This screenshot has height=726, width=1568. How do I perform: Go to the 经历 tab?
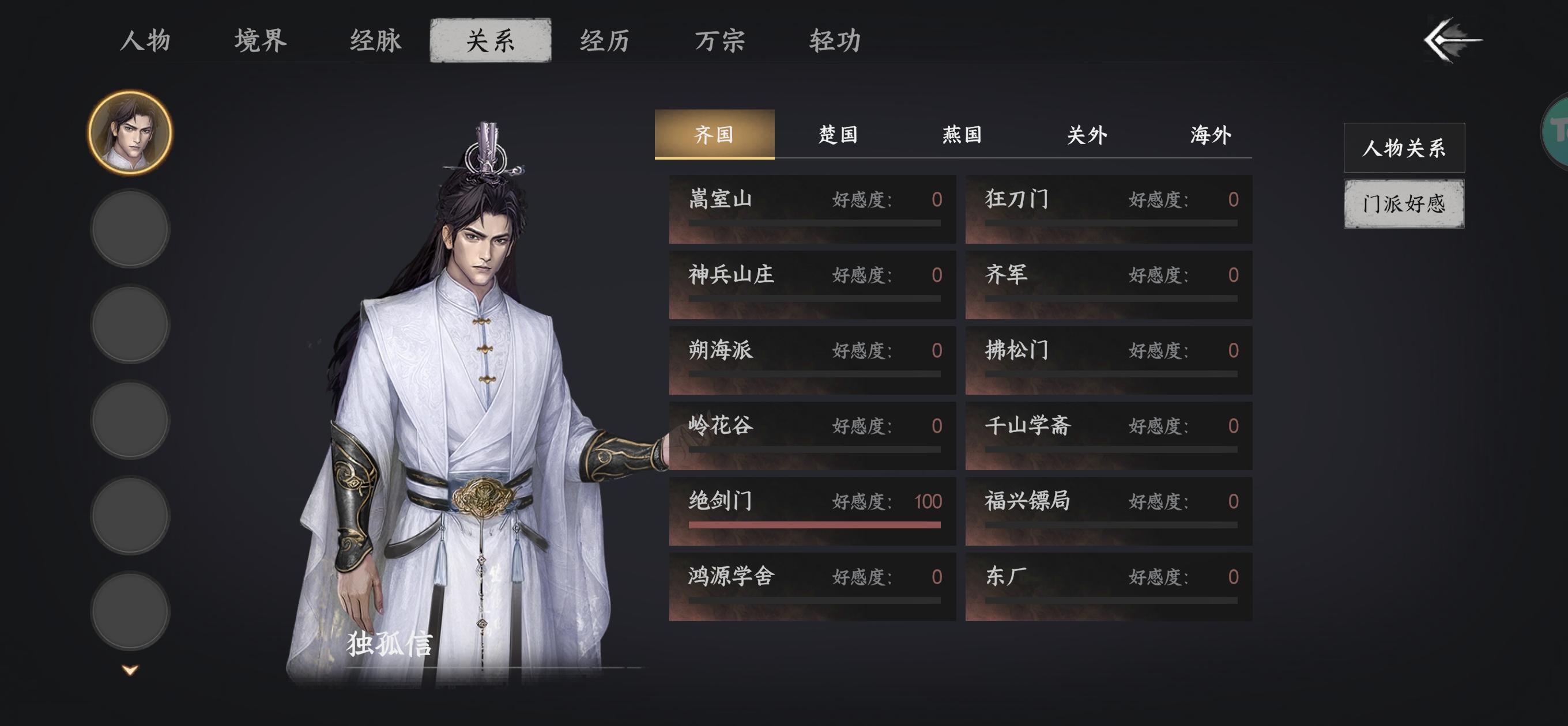605,41
